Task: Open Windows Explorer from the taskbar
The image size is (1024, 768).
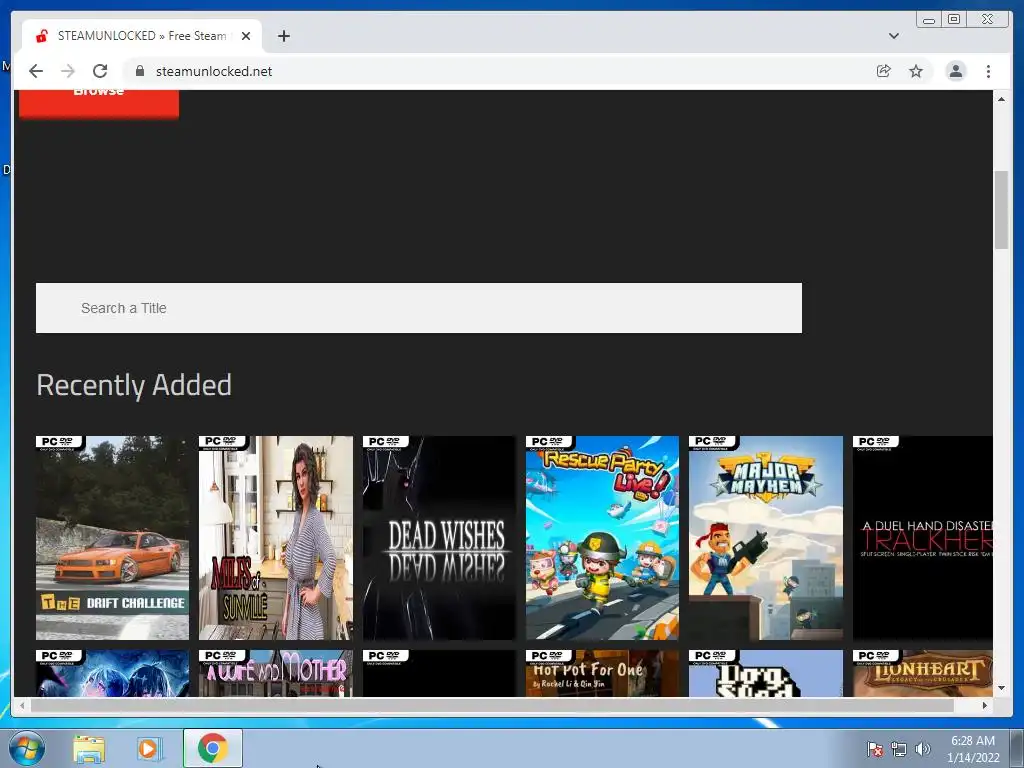Action: click(89, 749)
